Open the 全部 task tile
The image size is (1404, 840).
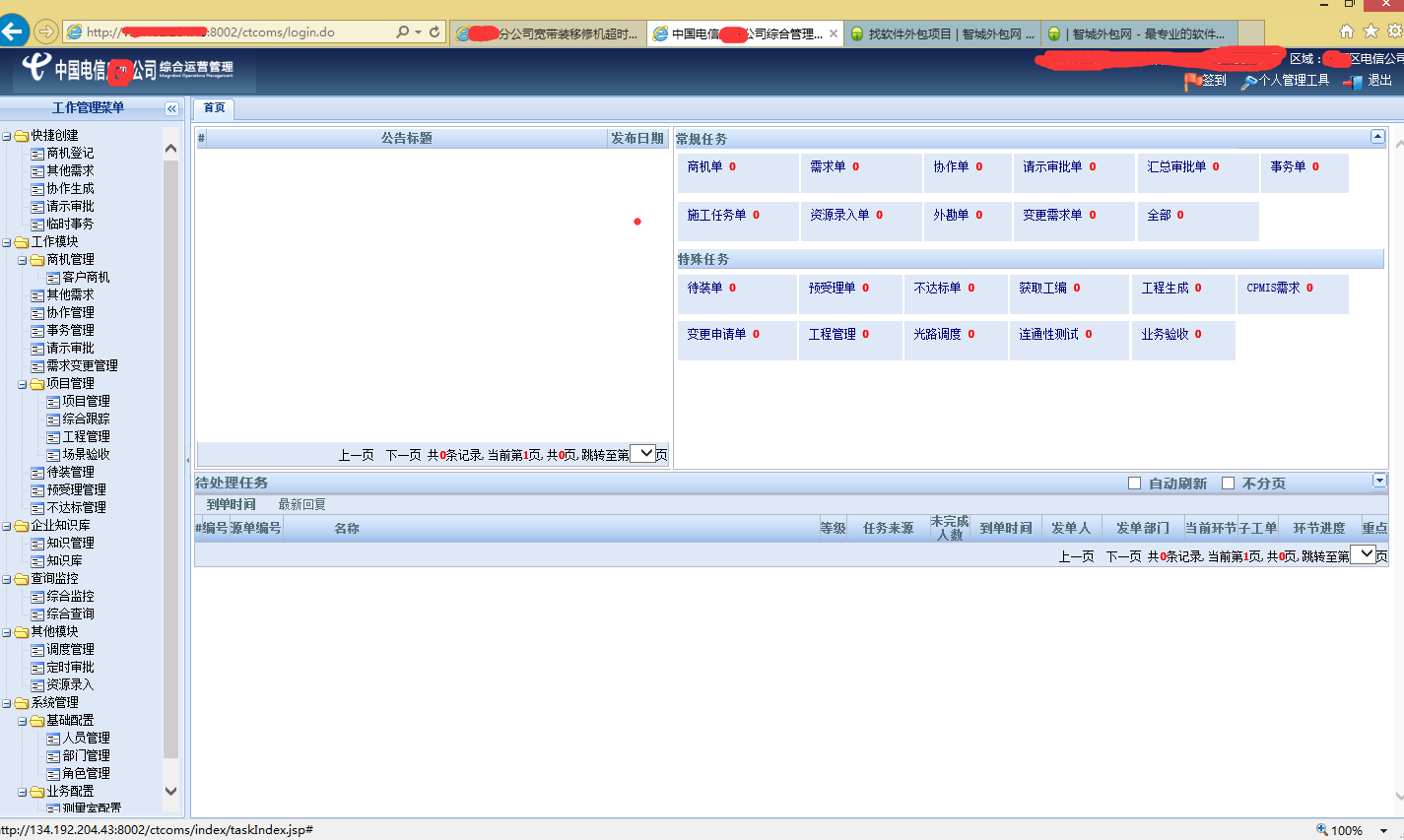click(1198, 222)
